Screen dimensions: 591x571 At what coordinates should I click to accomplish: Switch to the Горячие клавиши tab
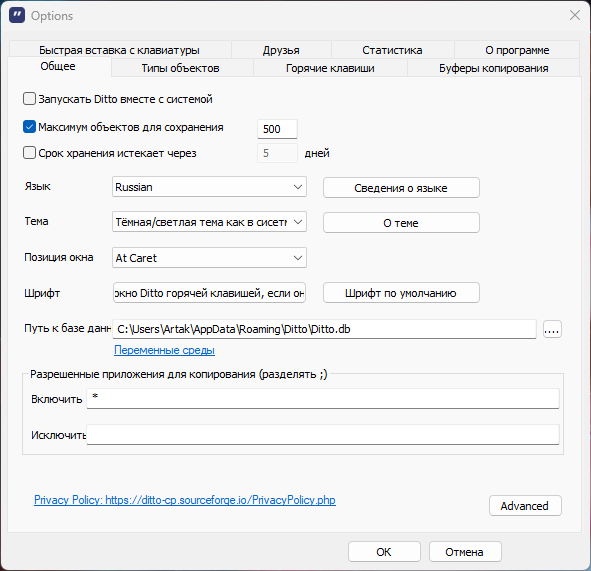coord(330,68)
